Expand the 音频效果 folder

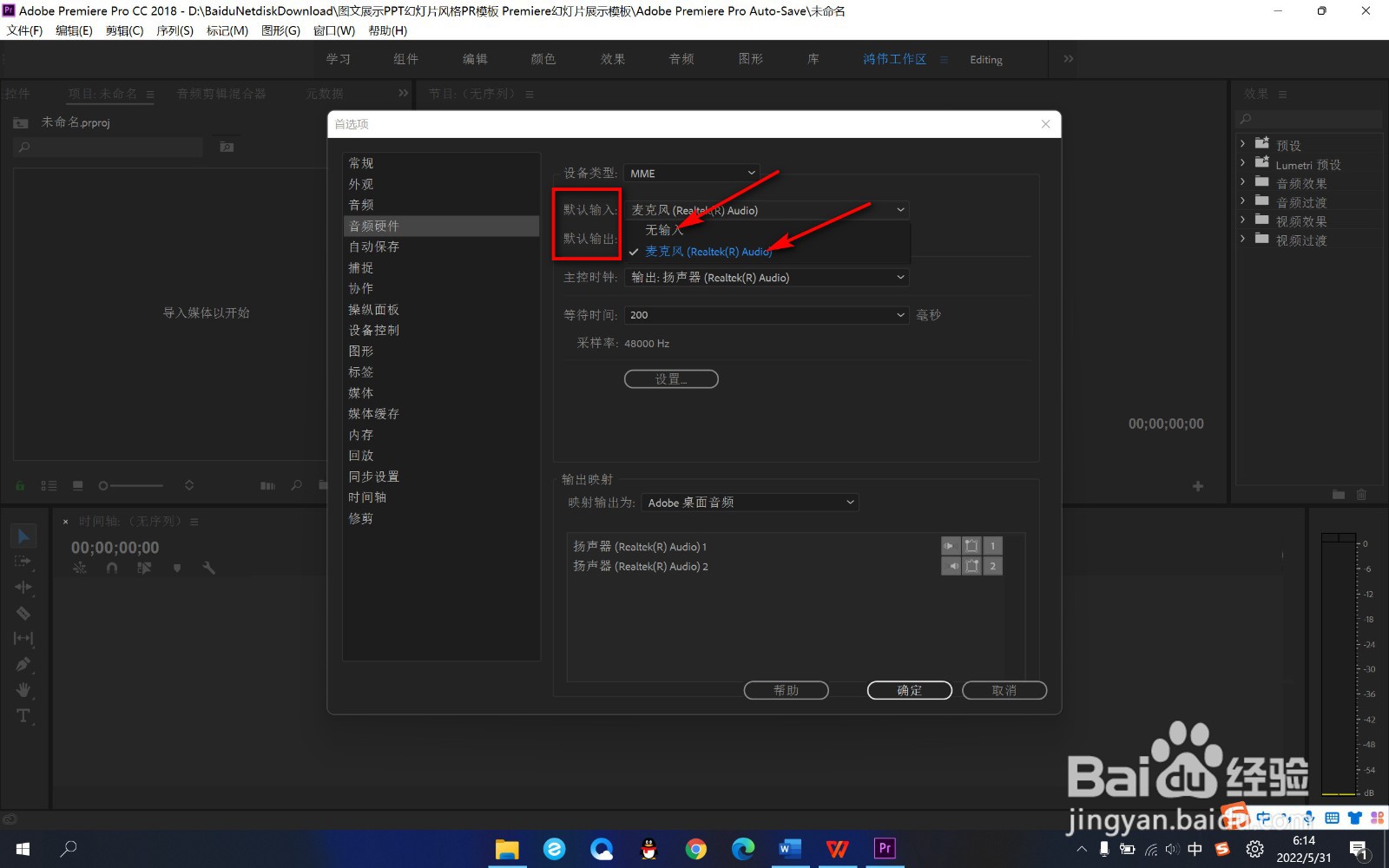pyautogui.click(x=1243, y=182)
